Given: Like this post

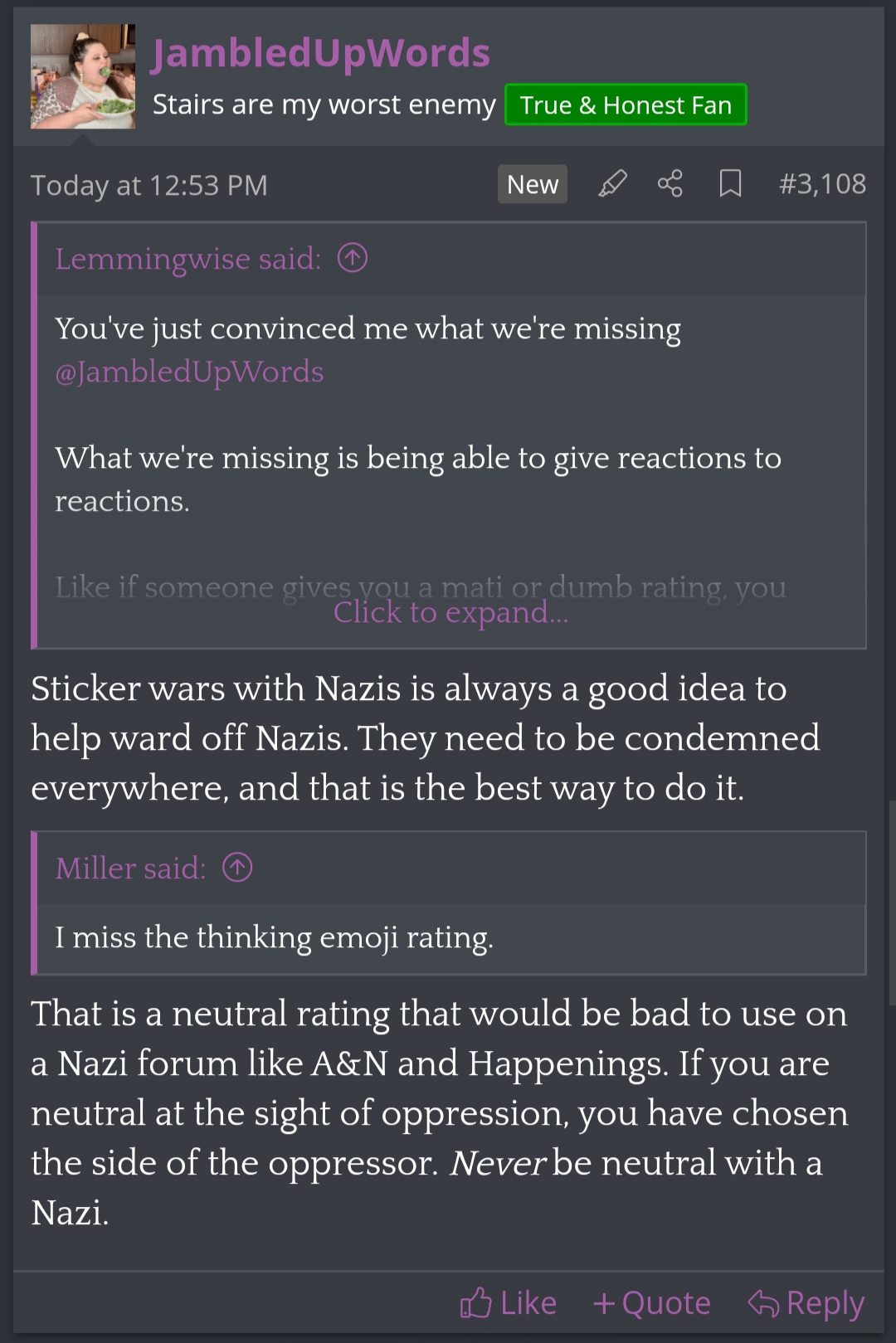Looking at the screenshot, I should (509, 1303).
